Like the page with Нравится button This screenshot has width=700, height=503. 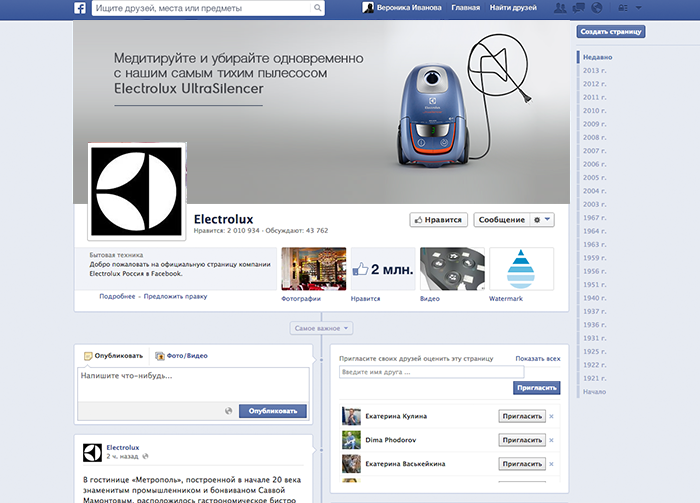coord(438,220)
